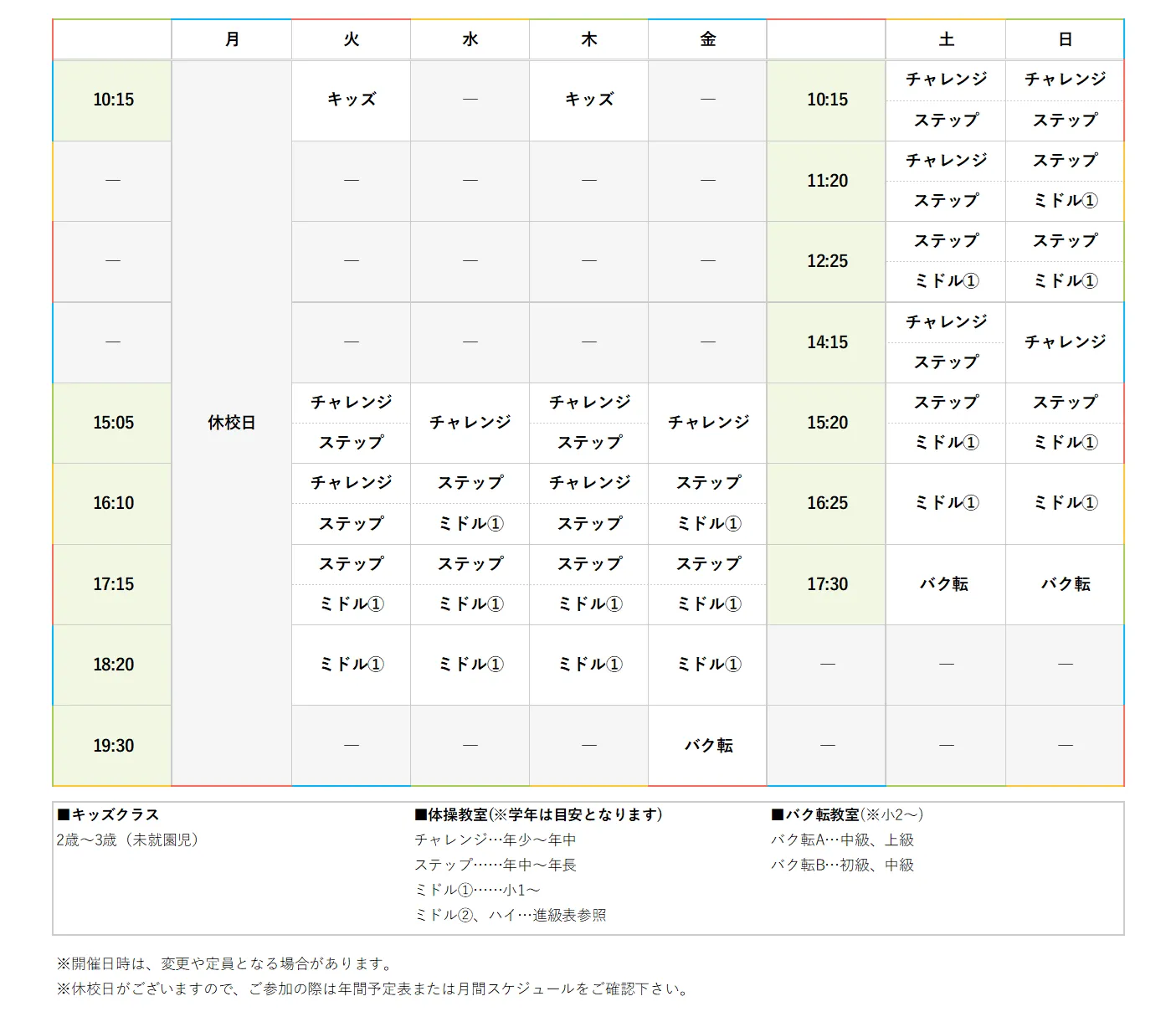Image resolution: width=1176 pixels, height=1022 pixels.
Task: Click the 休校日 cell in Monday column
Action: (x=232, y=423)
